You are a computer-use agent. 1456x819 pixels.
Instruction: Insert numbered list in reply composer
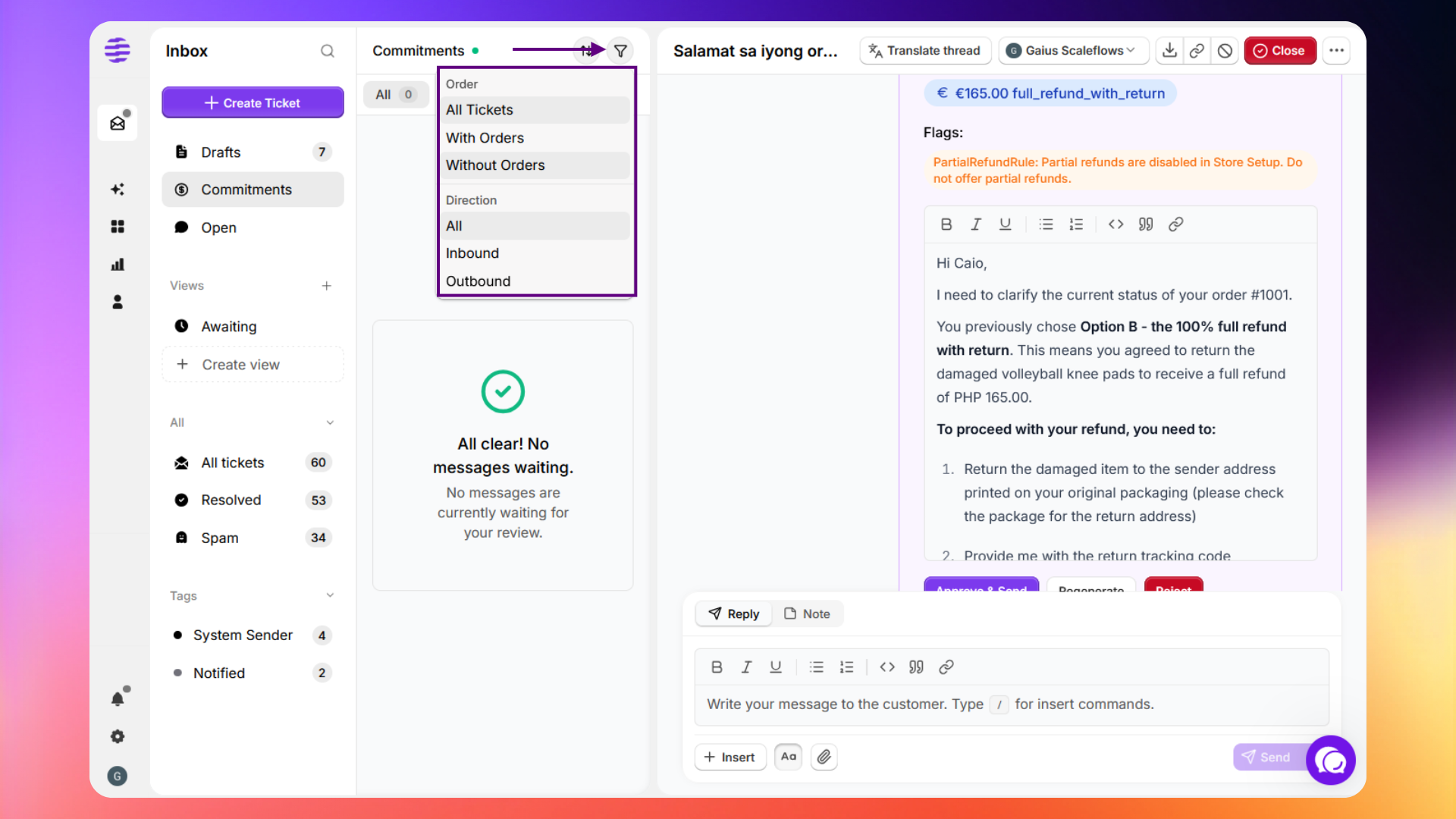click(846, 667)
